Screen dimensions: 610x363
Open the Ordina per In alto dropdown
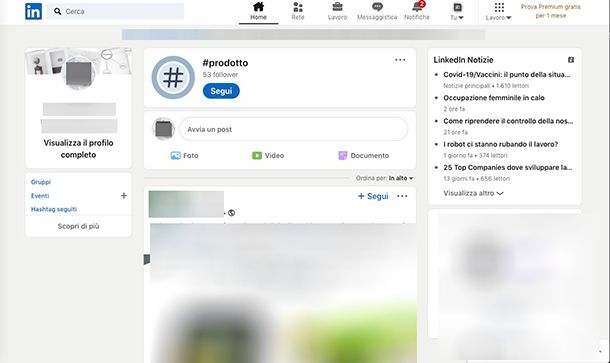384,178
